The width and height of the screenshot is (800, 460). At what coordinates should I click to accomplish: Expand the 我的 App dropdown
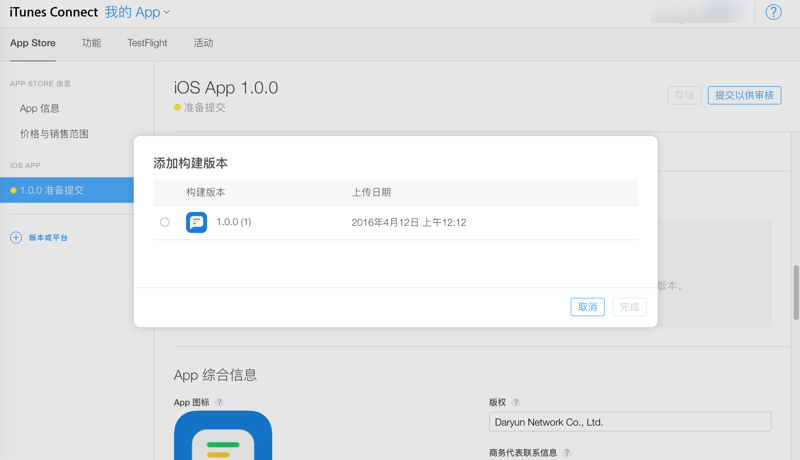[x=137, y=12]
